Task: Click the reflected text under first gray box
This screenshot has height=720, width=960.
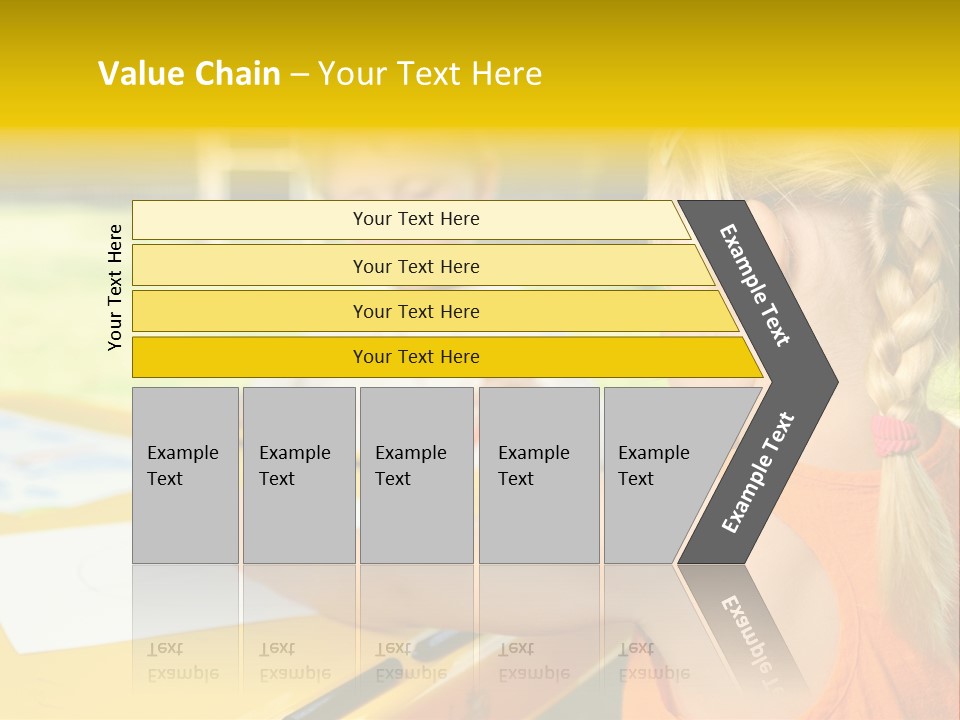Action: click(x=183, y=662)
